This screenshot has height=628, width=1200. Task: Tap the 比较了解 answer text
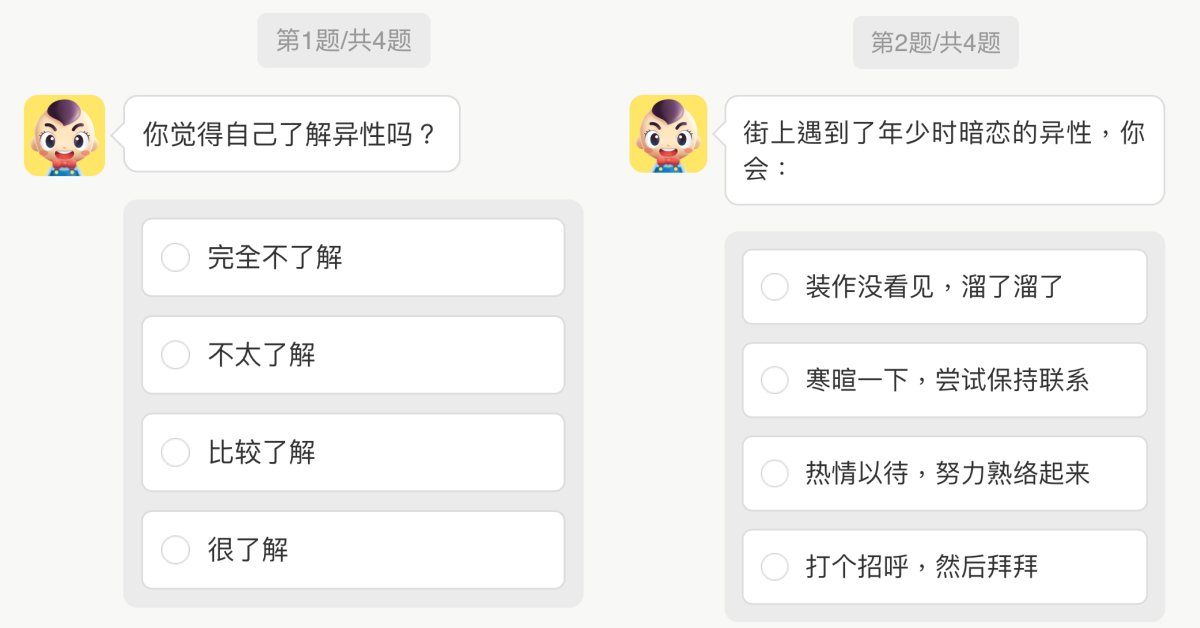click(x=262, y=453)
